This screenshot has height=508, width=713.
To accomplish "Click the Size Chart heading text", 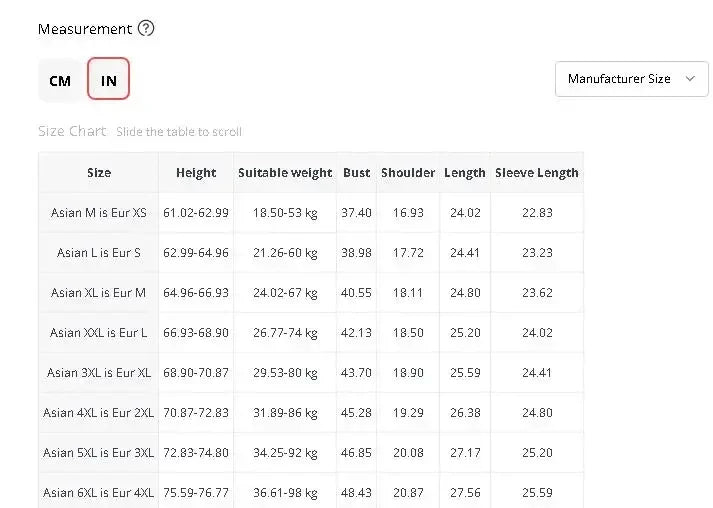I will (72, 132).
